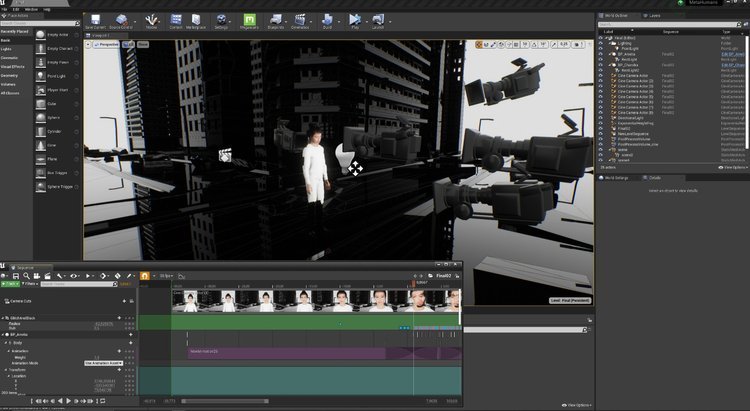Open the Perspective viewport dropdown

click(x=107, y=44)
